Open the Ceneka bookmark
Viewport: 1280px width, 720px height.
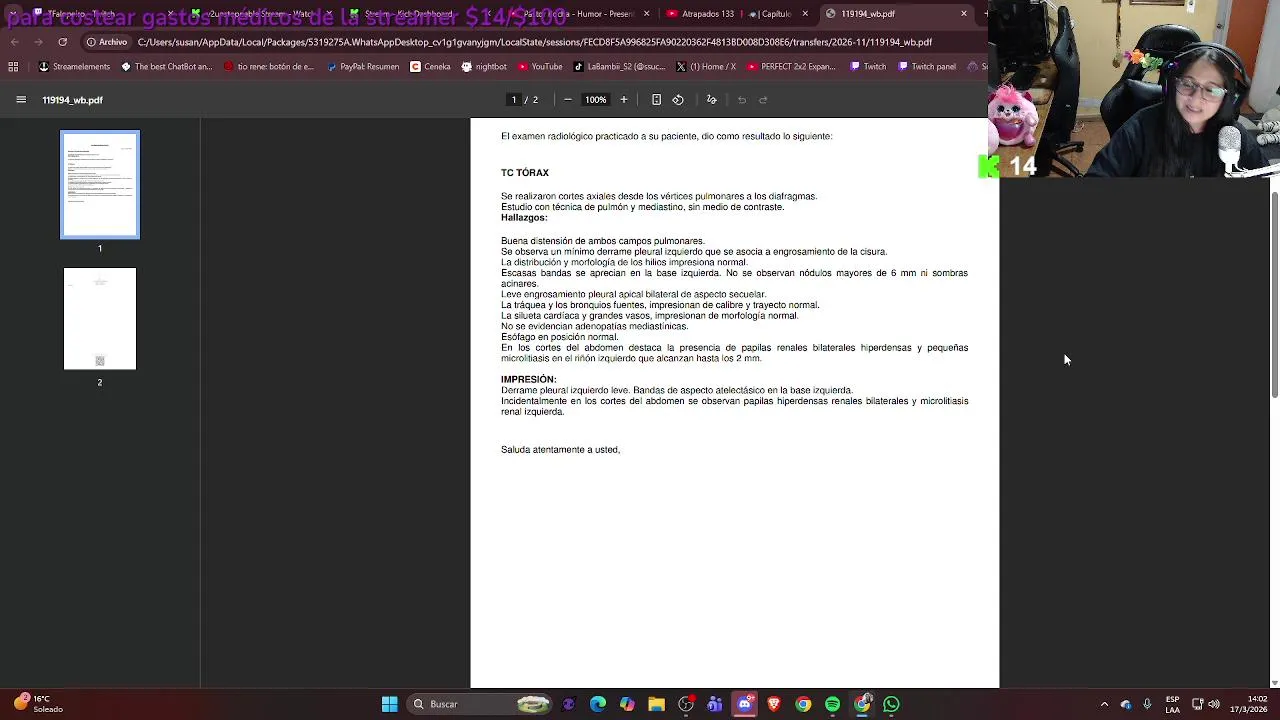pos(430,67)
